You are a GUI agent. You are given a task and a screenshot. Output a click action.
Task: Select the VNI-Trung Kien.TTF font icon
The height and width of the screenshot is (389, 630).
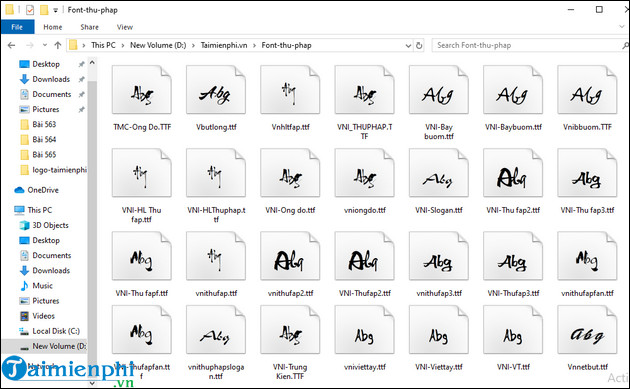(290, 330)
